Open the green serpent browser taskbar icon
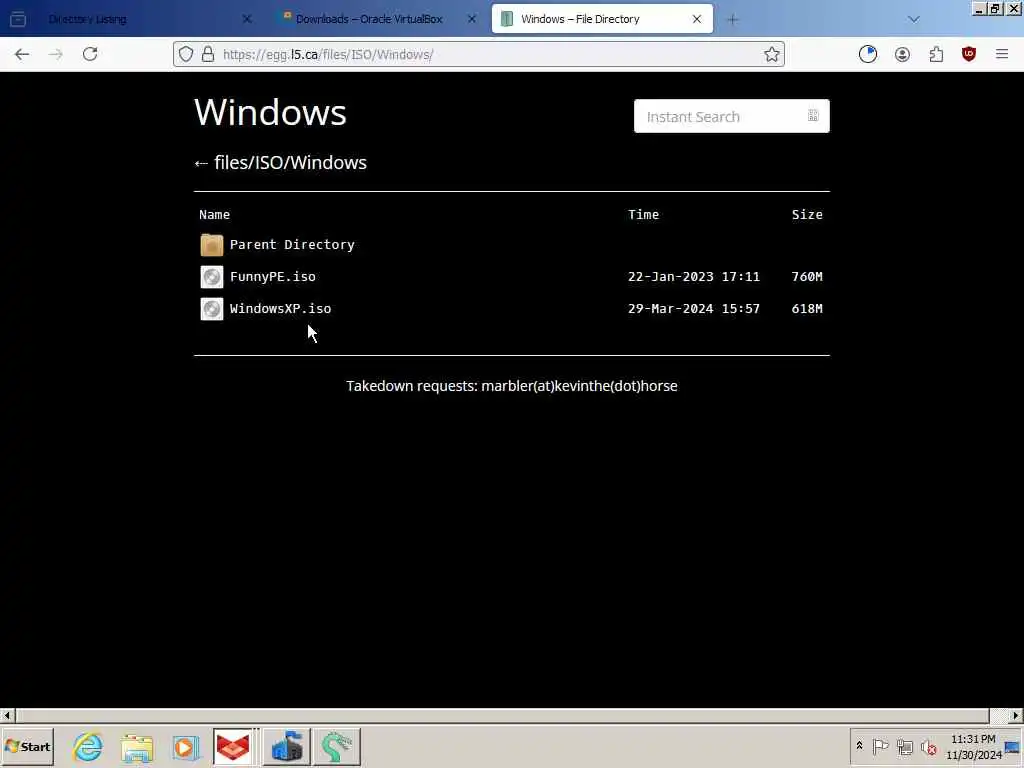Image resolution: width=1024 pixels, height=768 pixels. [336, 746]
